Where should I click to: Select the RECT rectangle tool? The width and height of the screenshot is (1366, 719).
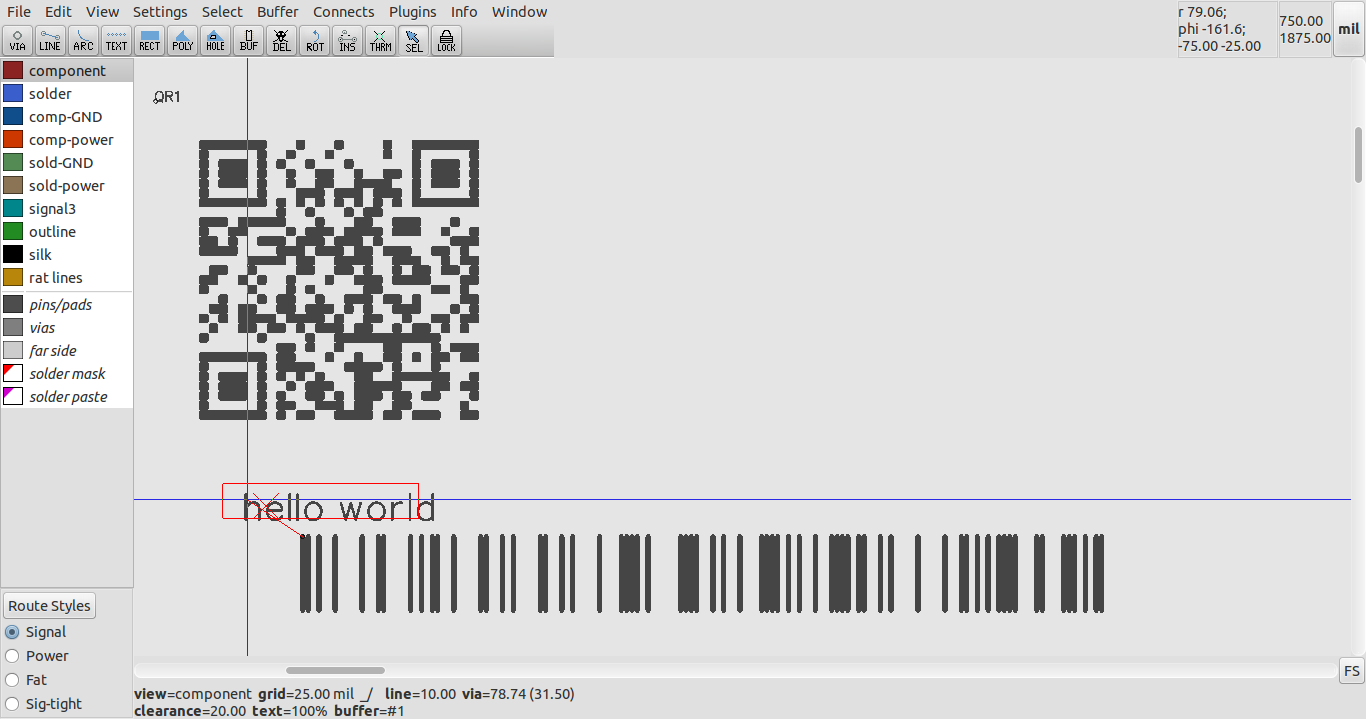point(149,40)
